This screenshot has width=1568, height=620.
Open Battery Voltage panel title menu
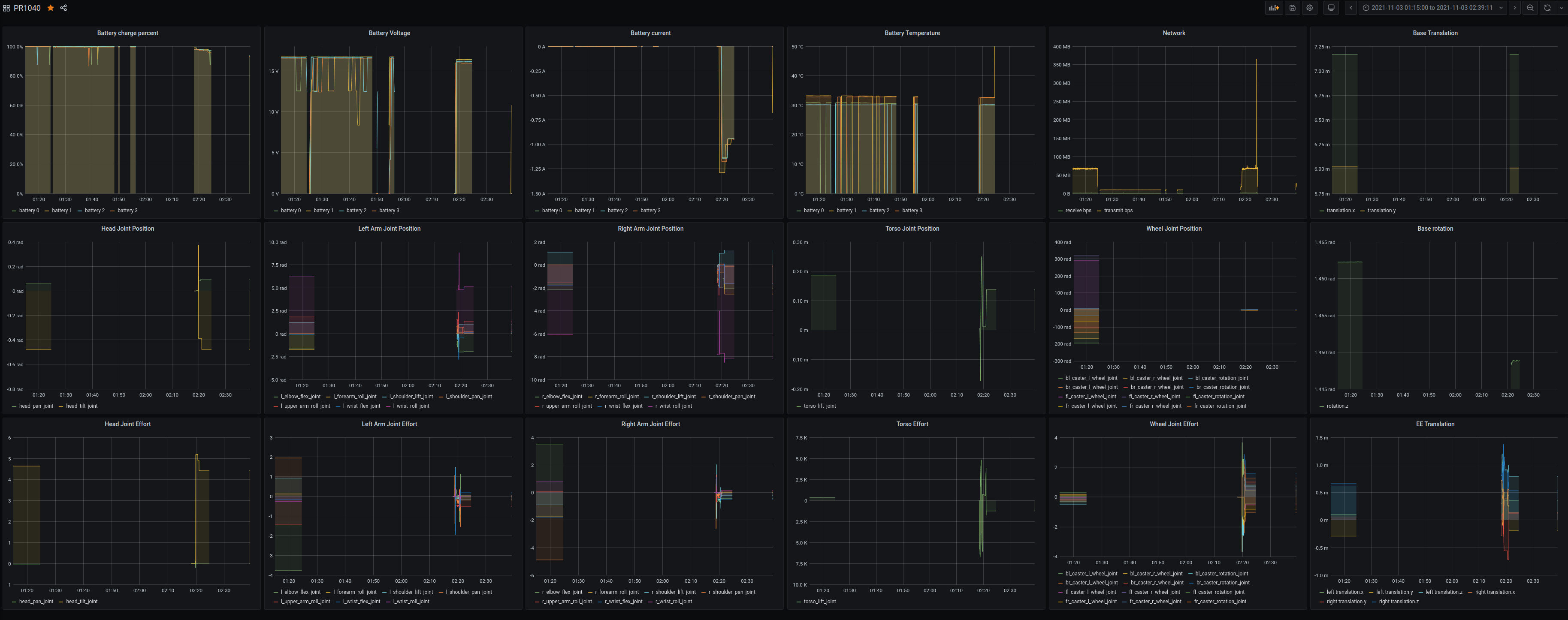click(389, 33)
